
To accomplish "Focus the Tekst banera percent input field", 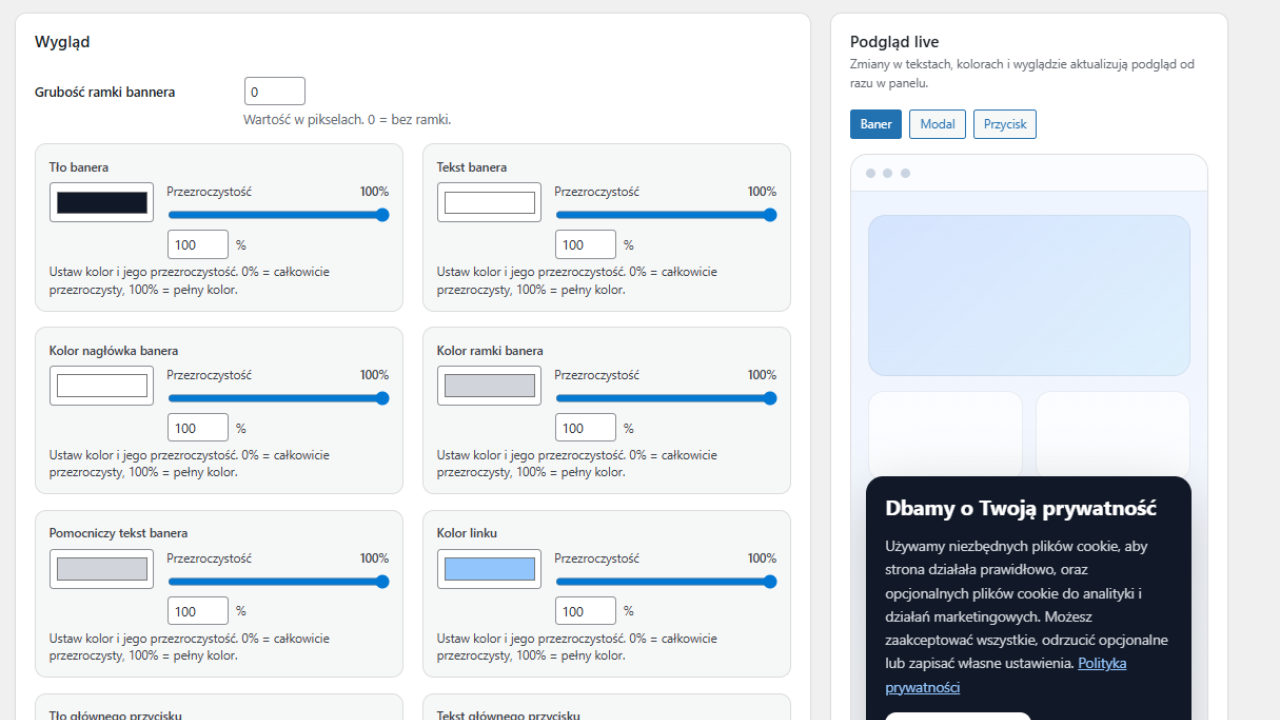I will point(585,245).
